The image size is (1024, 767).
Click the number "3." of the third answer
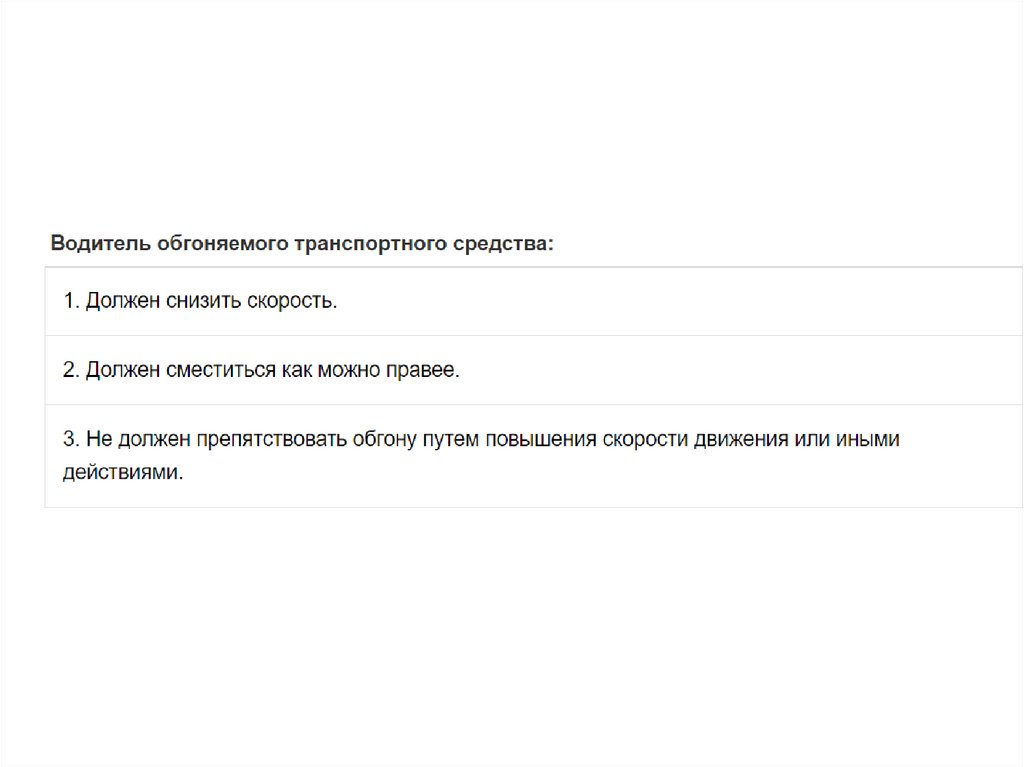tap(70, 439)
